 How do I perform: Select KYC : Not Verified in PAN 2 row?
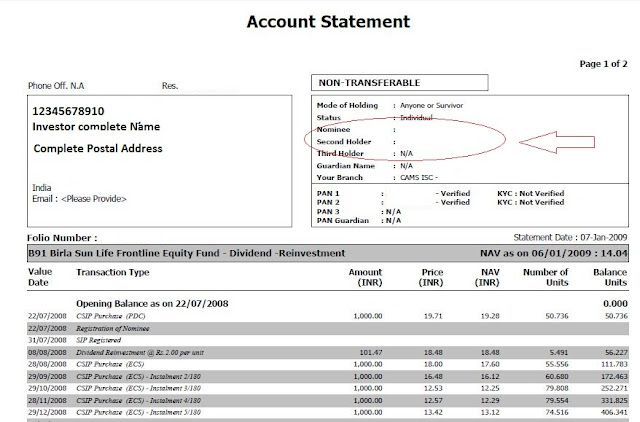530,202
